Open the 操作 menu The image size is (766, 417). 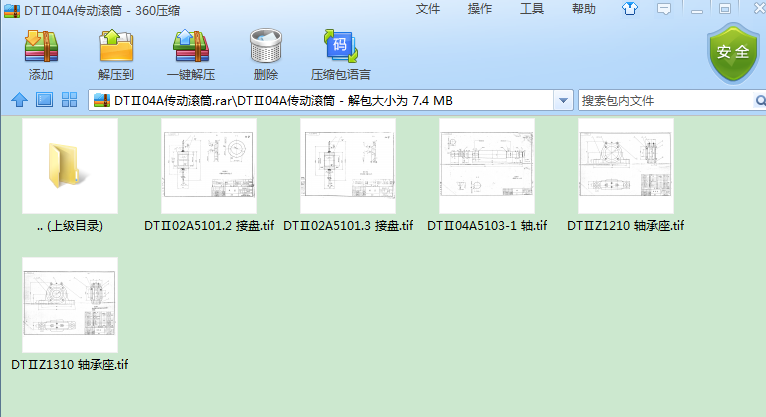point(480,9)
